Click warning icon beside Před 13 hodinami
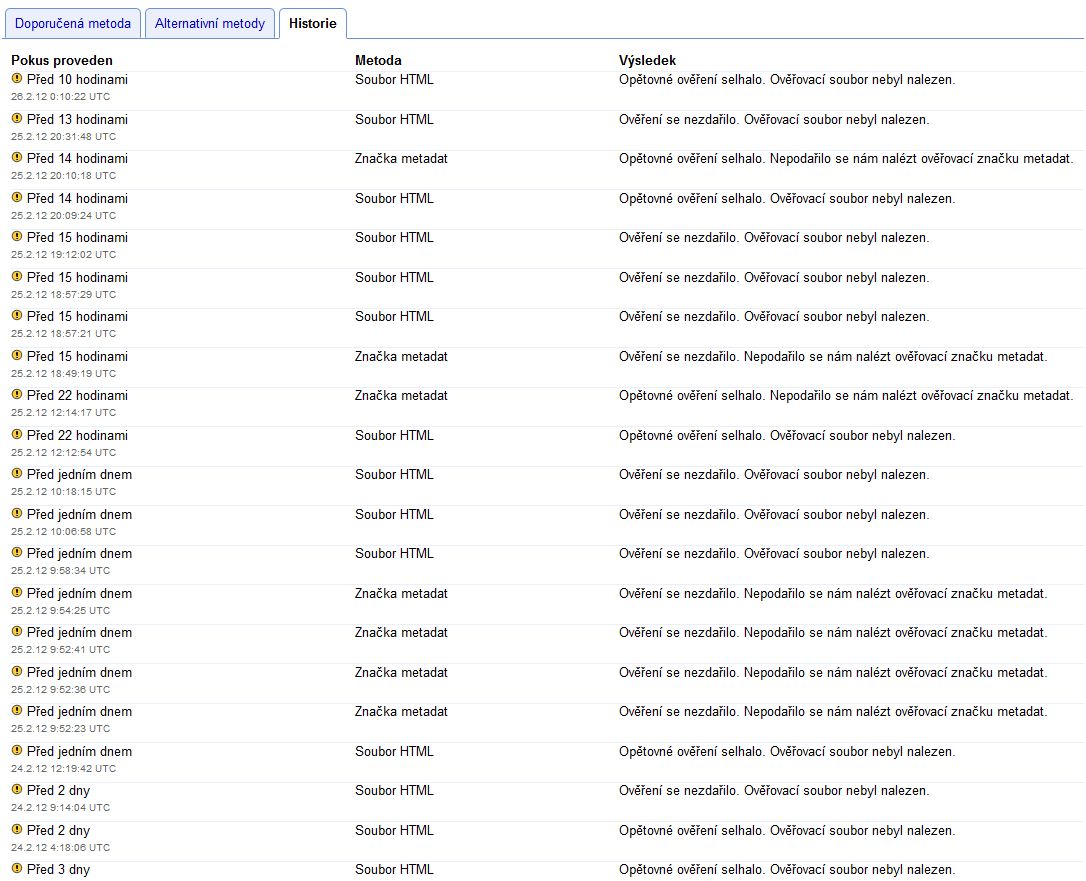Screen dimensions: 1086x881 pyautogui.click(x=17, y=118)
